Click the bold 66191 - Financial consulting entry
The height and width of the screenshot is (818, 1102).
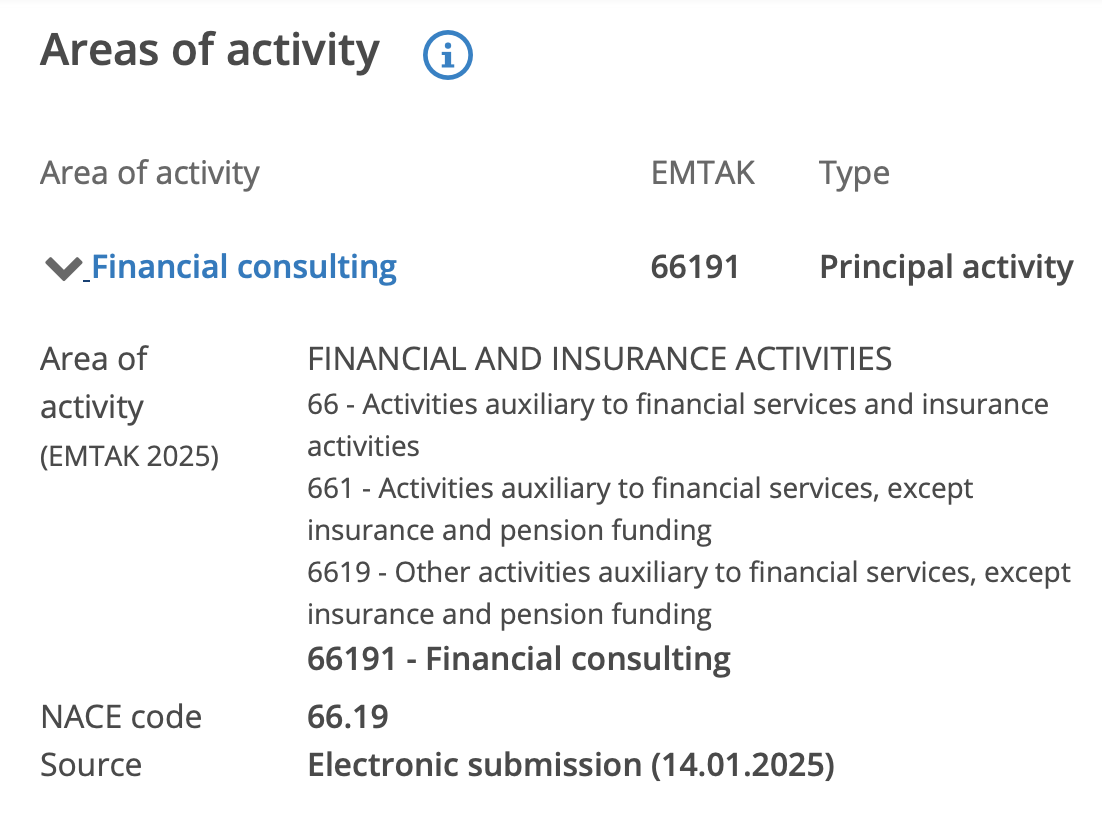pos(519,658)
